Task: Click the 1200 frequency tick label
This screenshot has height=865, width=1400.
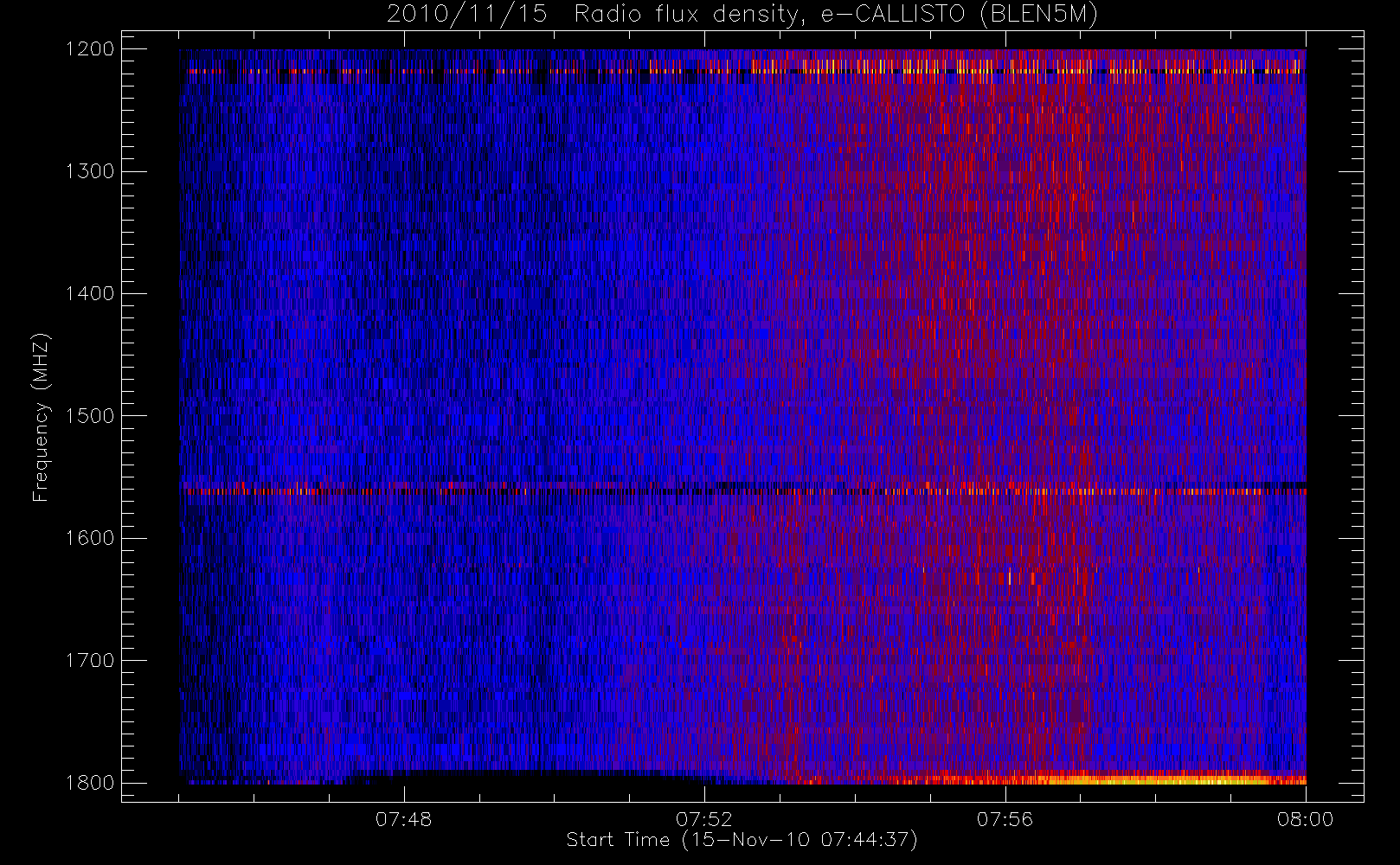Action: click(91, 49)
